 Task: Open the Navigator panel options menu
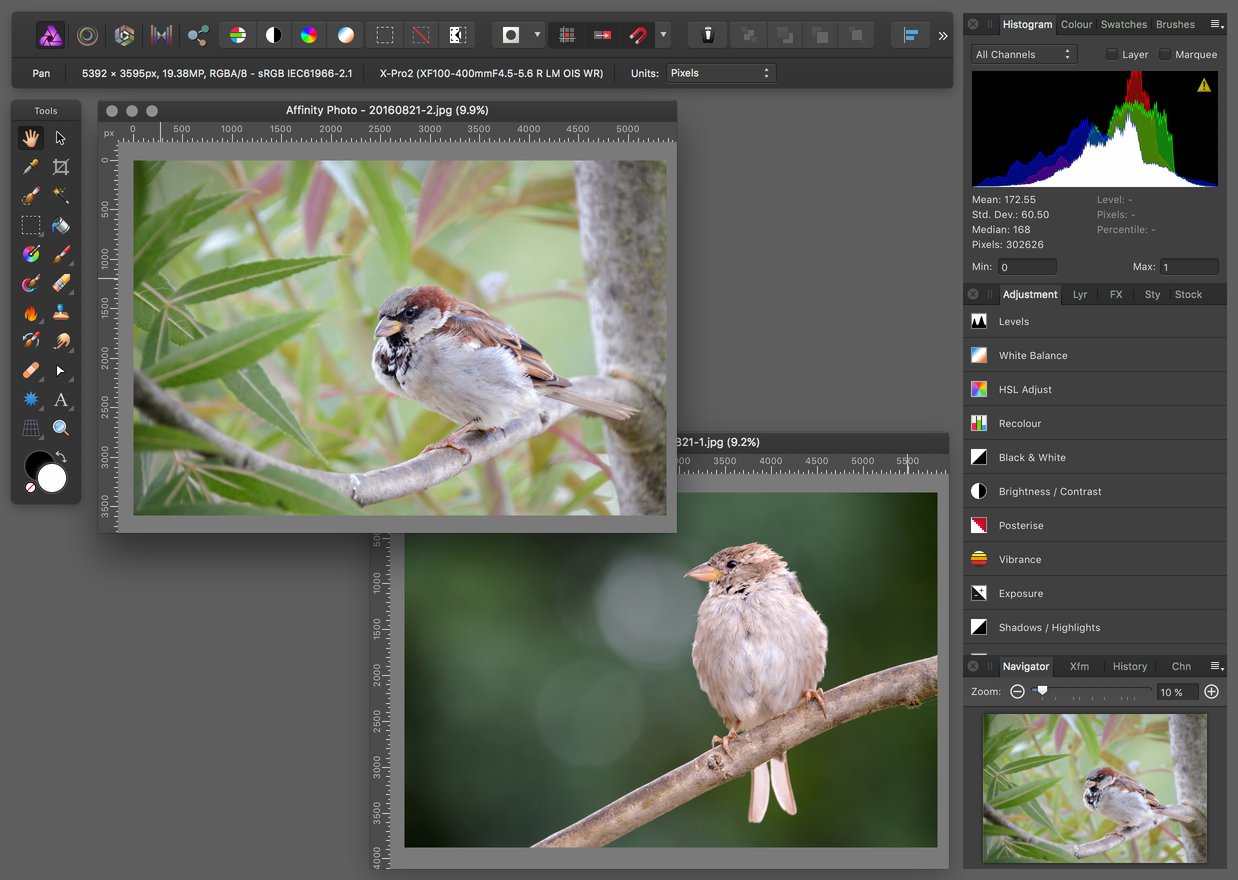pyautogui.click(x=1216, y=666)
